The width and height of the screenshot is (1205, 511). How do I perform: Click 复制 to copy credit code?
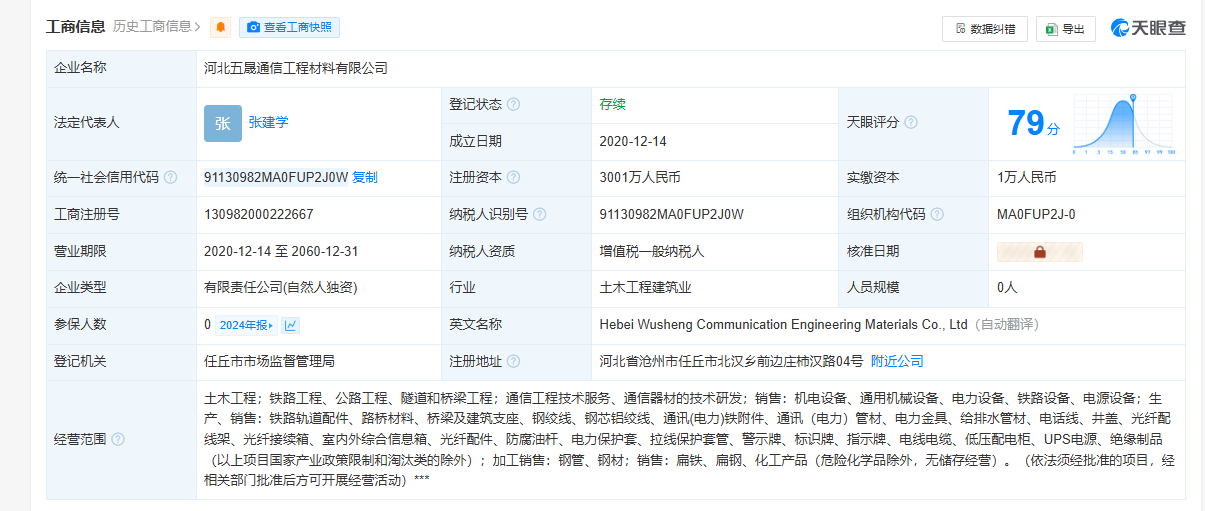coord(365,178)
